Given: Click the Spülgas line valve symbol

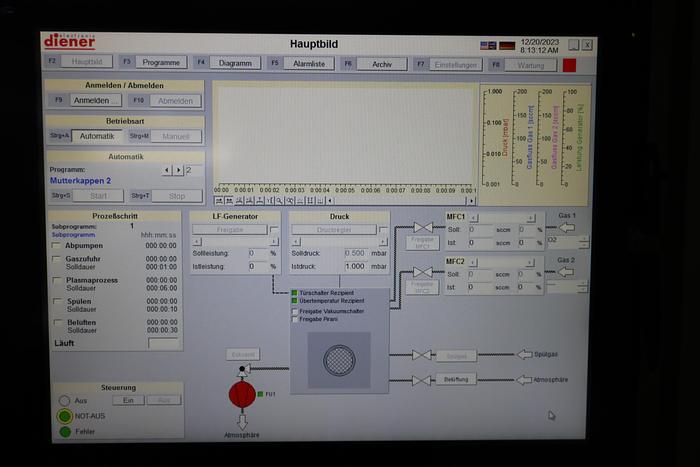Looking at the screenshot, I should click(x=422, y=354).
